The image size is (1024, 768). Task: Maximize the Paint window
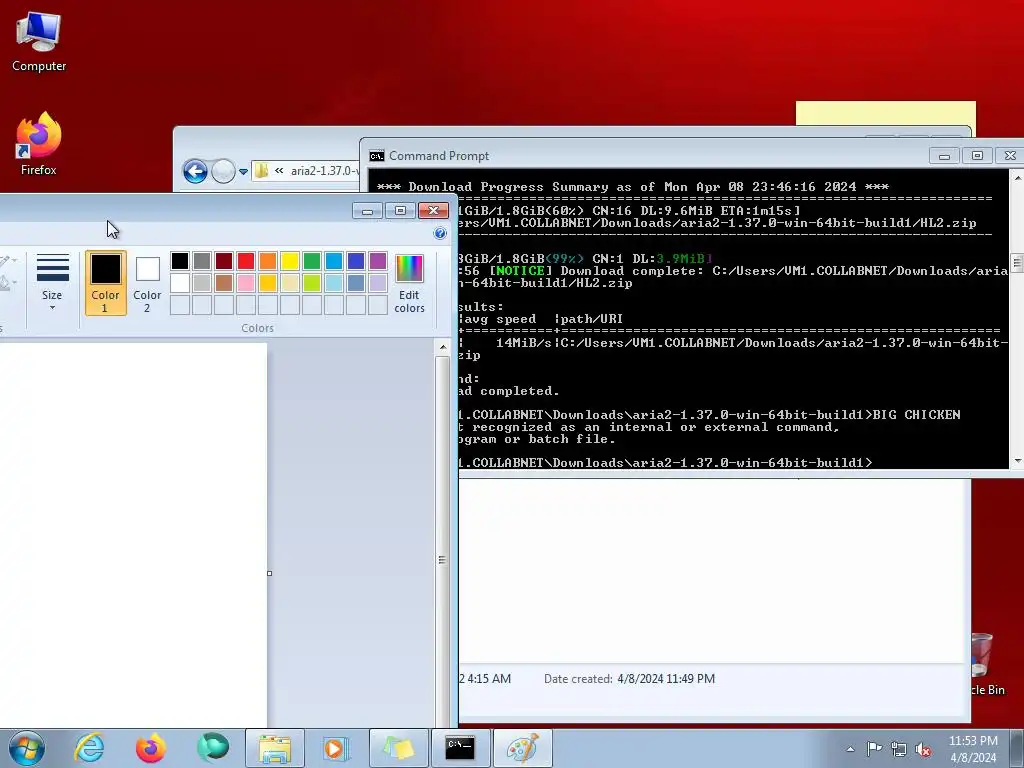tap(400, 210)
